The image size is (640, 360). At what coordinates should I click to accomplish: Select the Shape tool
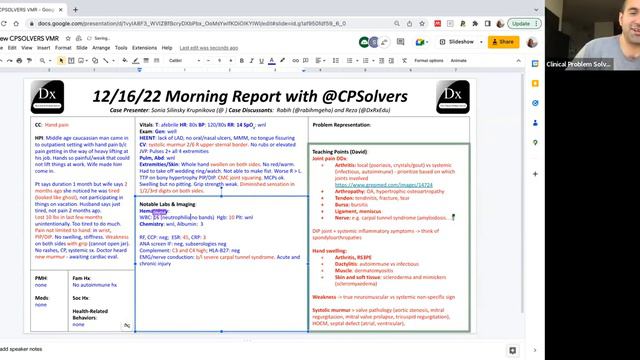[95, 61]
